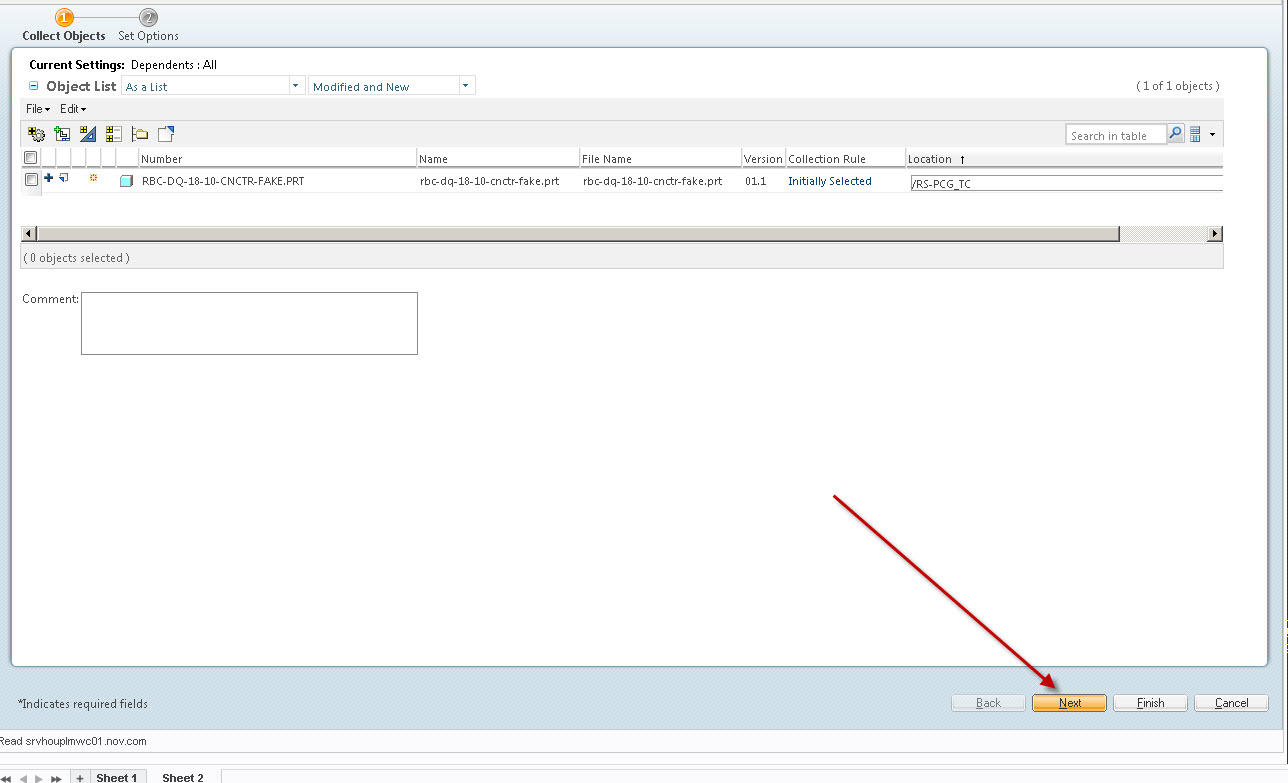Screen dimensions: 1288x783
Task: Click the last sheet navigation arrow
Action: pos(56,778)
